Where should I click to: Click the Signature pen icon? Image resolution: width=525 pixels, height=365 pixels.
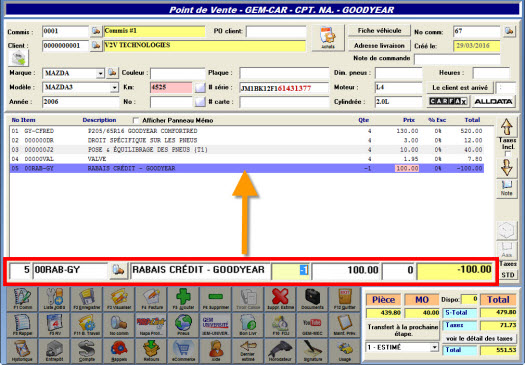click(x=312, y=351)
